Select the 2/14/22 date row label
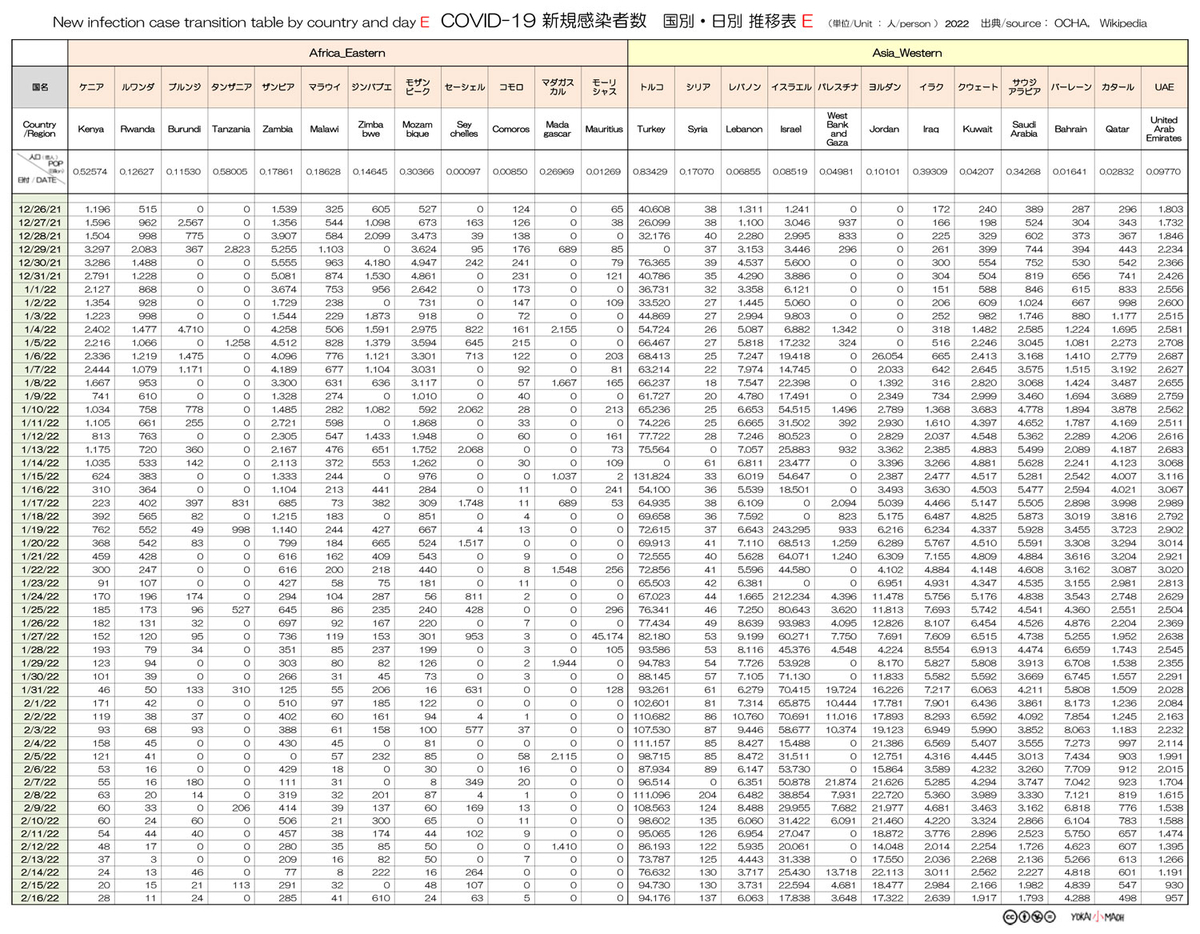The image size is (1200, 934). pos(39,872)
